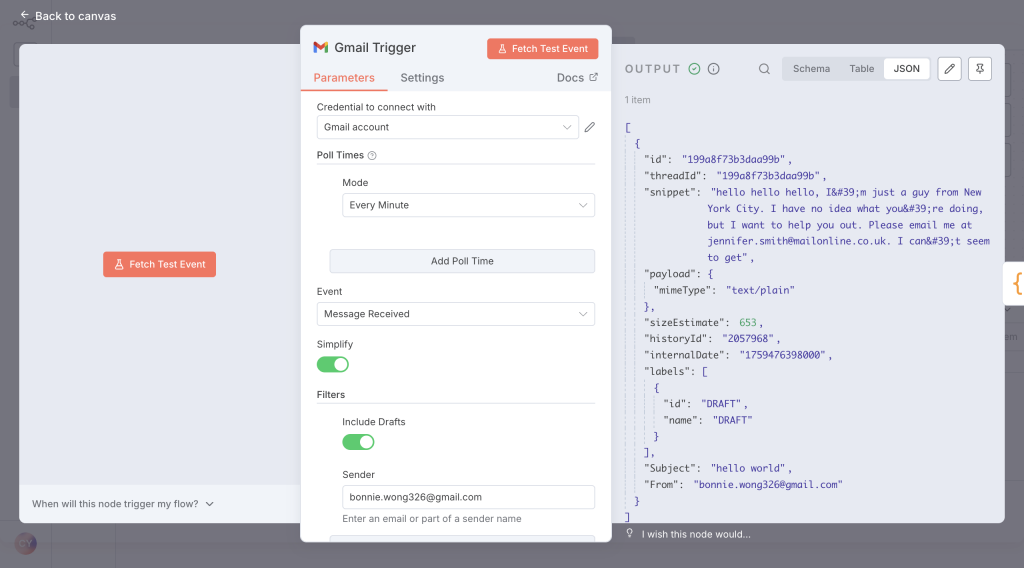
Task: Click the "text/plain" mimeType value
Action: click(760, 290)
